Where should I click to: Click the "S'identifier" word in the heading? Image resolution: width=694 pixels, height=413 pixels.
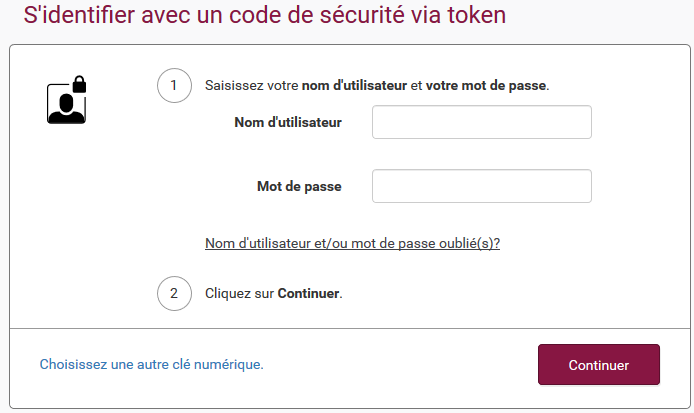click(71, 15)
